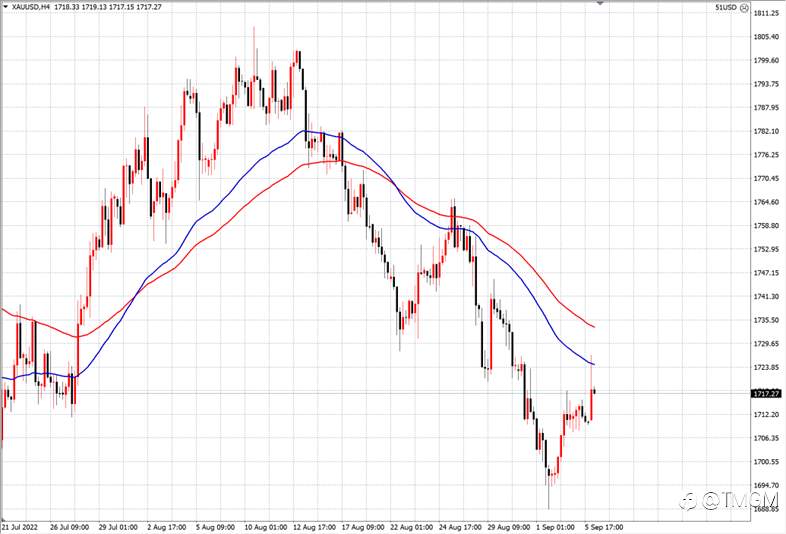
Task: Click the 24 Aug 17:00 time axis label
Action: pyautogui.click(x=460, y=527)
